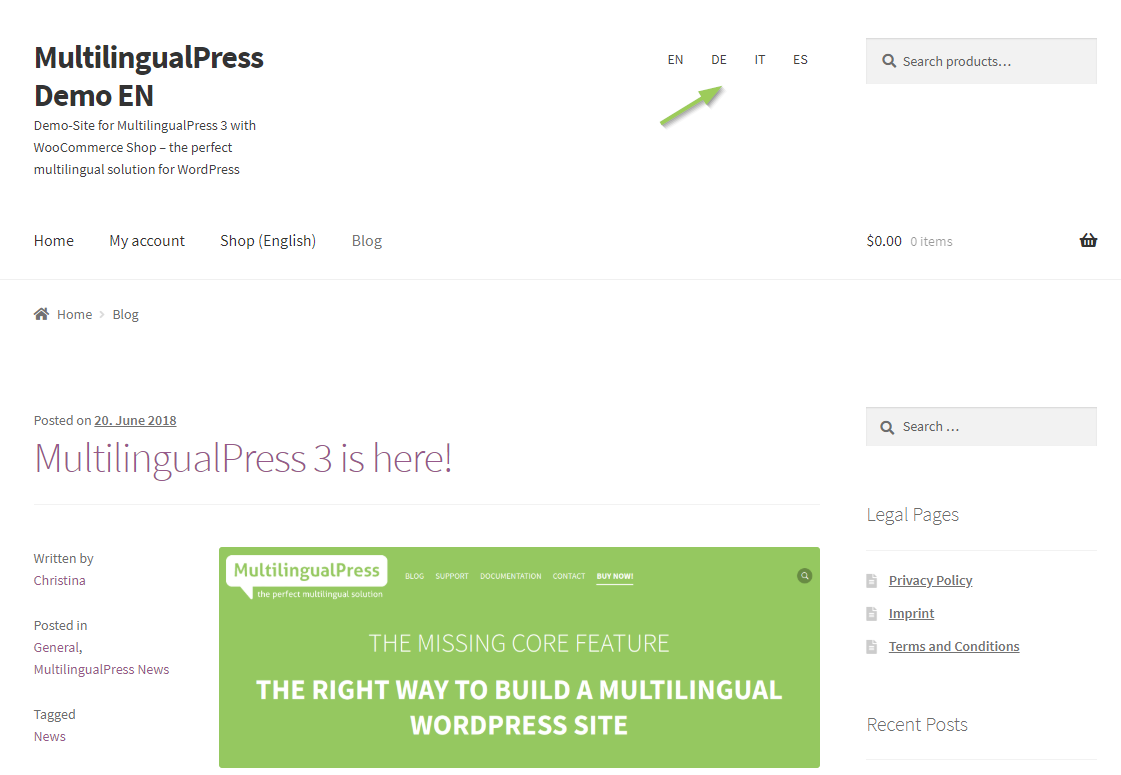Click the $0.00 cart total
1121x775 pixels.
[x=884, y=241]
